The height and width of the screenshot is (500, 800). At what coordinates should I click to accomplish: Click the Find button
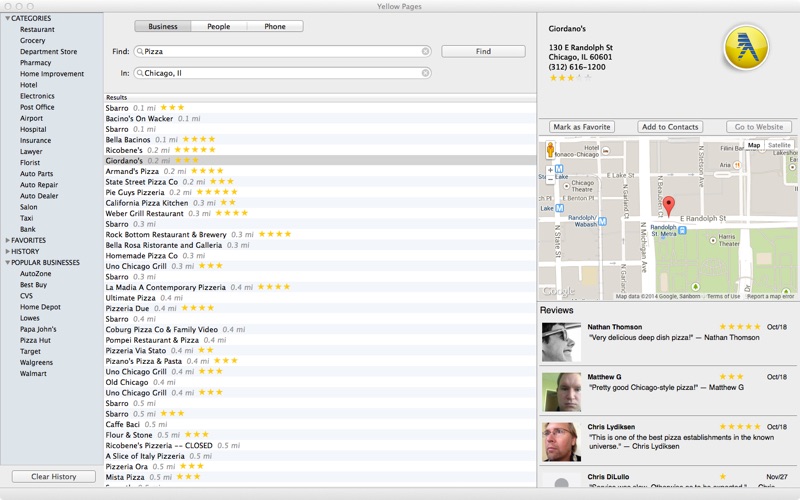483,52
